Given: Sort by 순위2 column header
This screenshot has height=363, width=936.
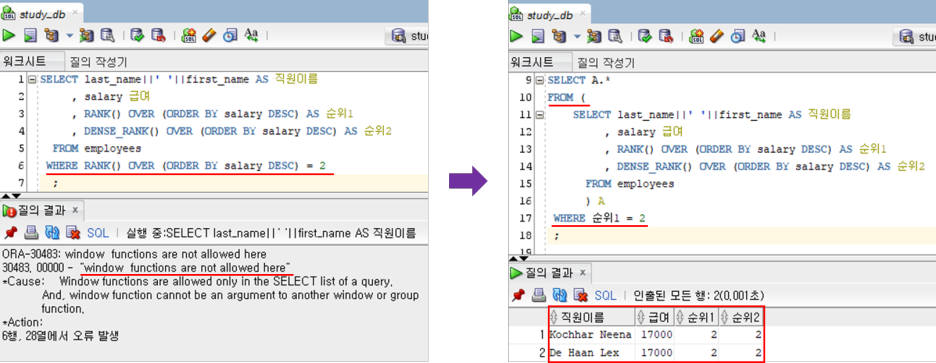Looking at the screenshot, I should tap(740, 316).
